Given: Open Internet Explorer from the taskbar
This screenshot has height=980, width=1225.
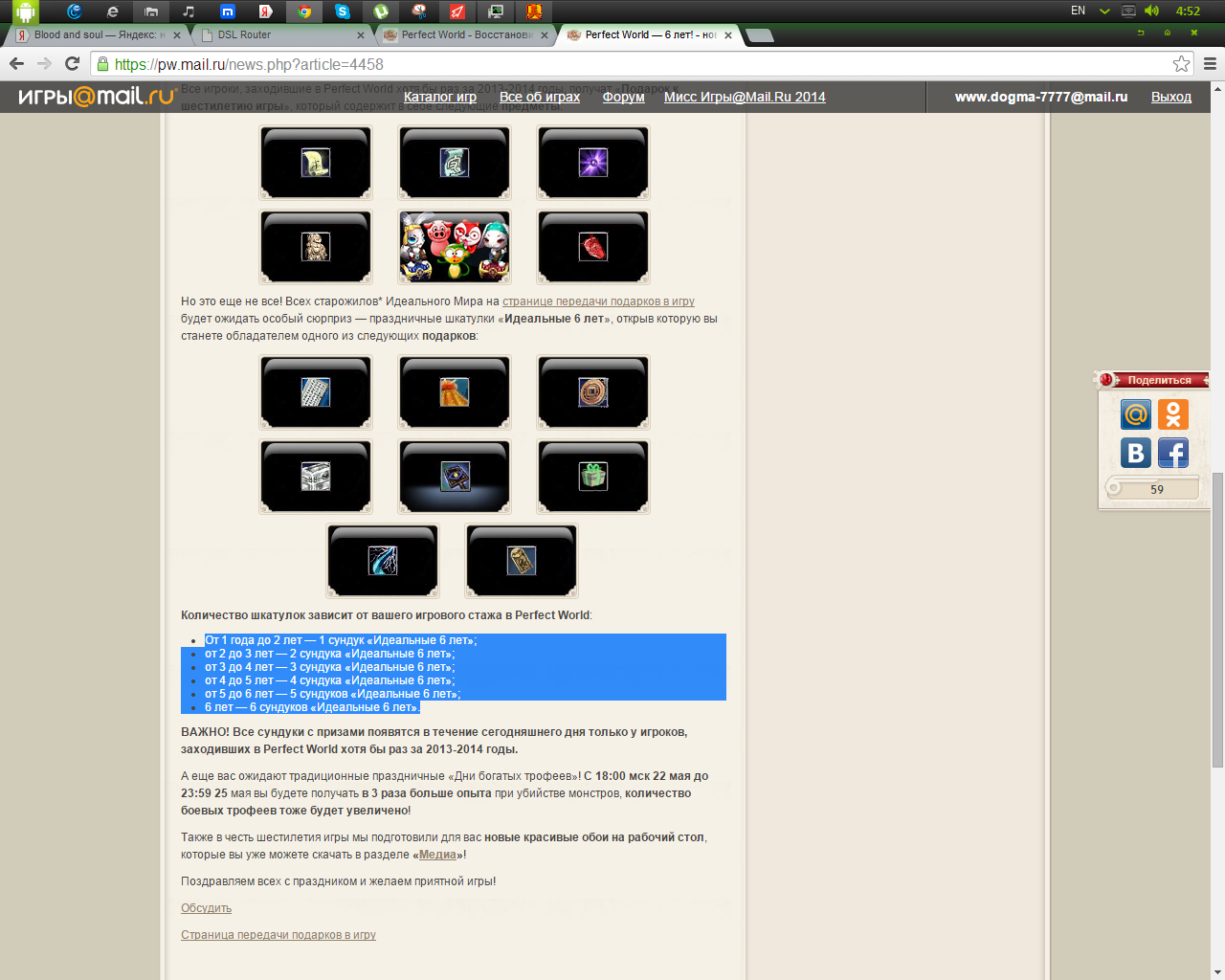Looking at the screenshot, I should 112,11.
